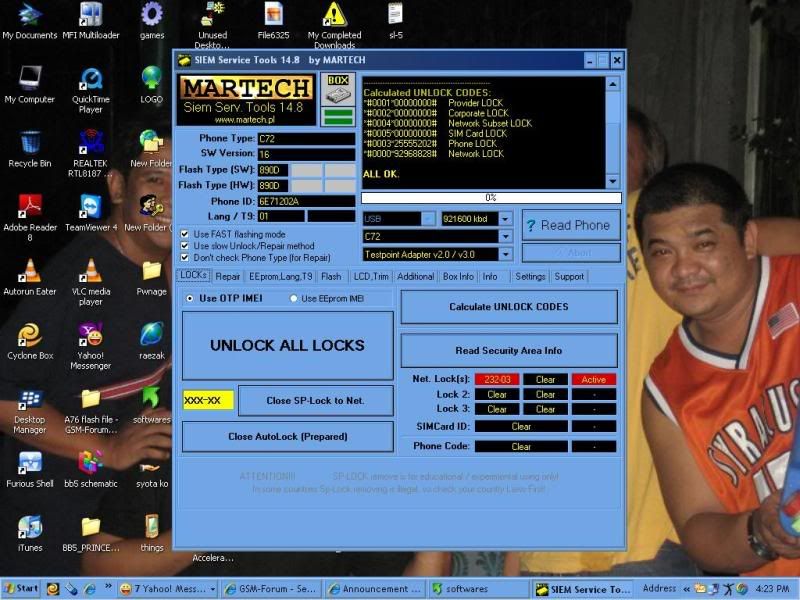
Task: Open the raezak desktop shortcut
Action: [x=152, y=341]
